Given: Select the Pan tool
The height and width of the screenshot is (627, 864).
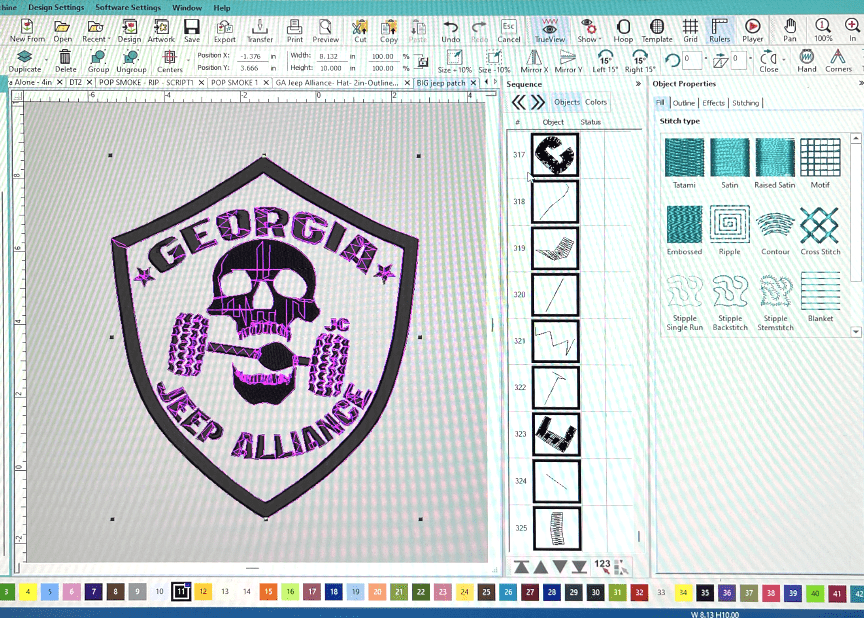Looking at the screenshot, I should click(790, 30).
